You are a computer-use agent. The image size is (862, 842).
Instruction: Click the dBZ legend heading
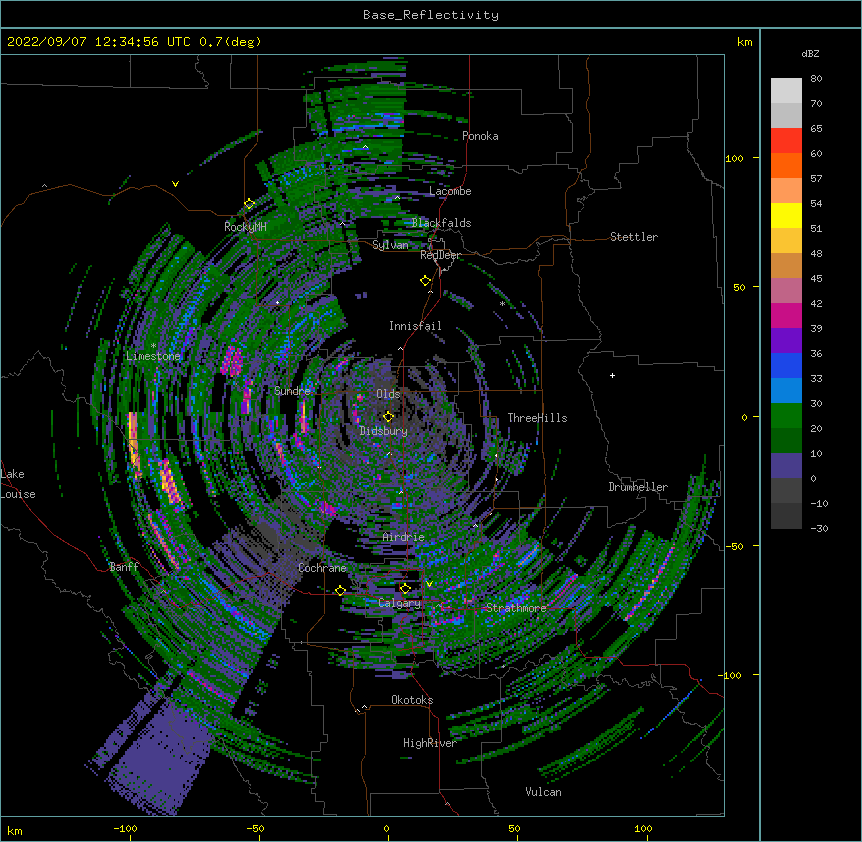tap(810, 54)
